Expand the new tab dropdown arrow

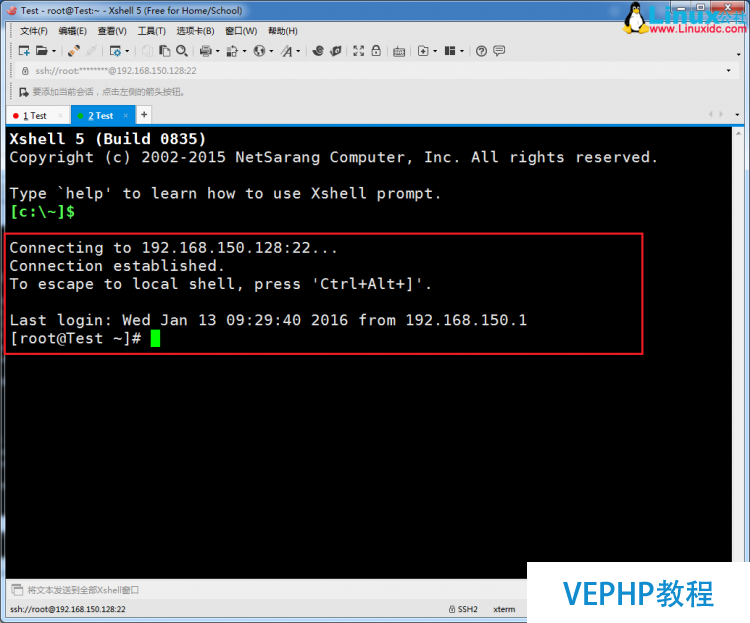pos(435,51)
